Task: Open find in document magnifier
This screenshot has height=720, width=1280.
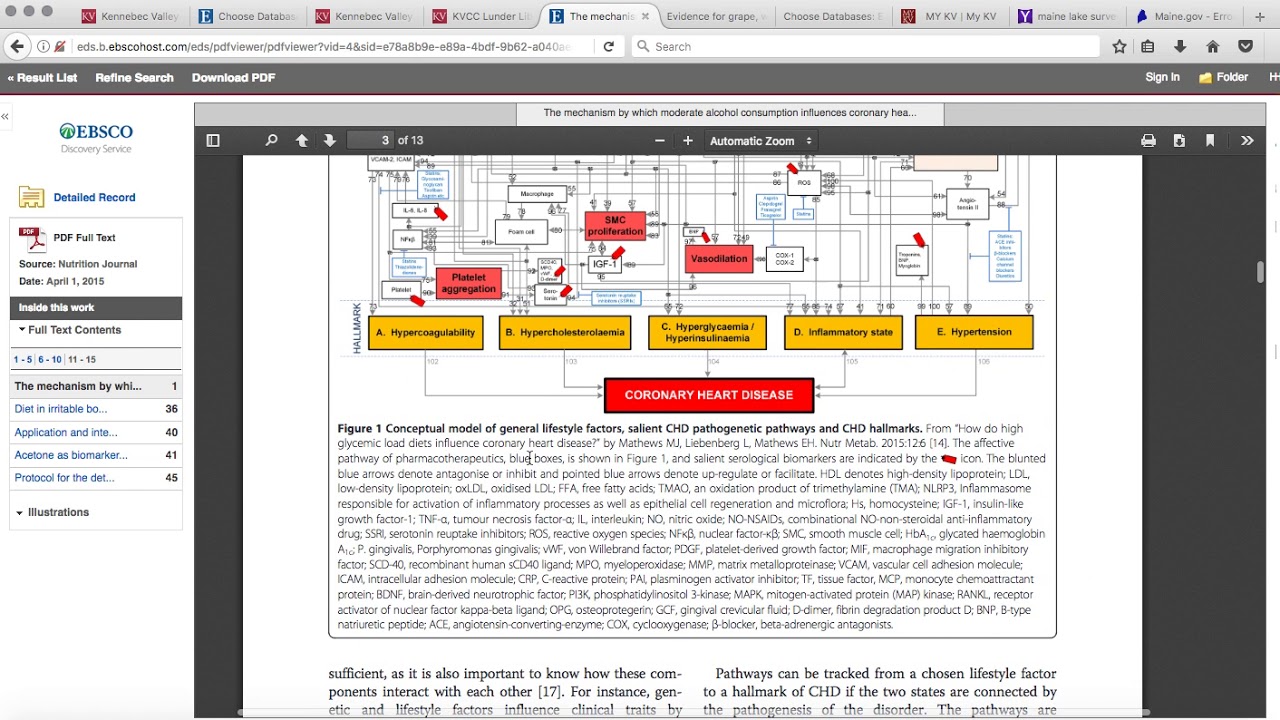Action: tap(271, 141)
